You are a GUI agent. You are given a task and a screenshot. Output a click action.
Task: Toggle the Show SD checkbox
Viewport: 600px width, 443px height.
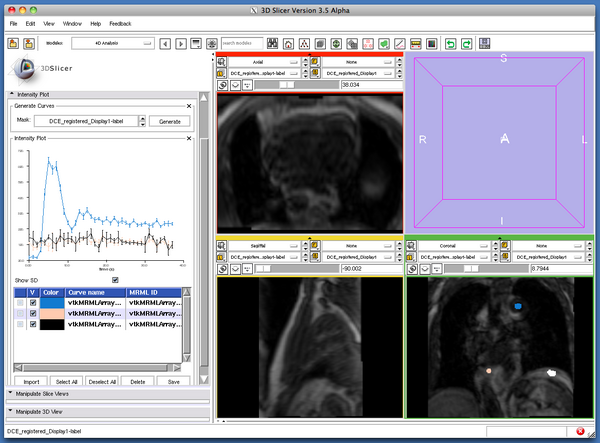(115, 280)
